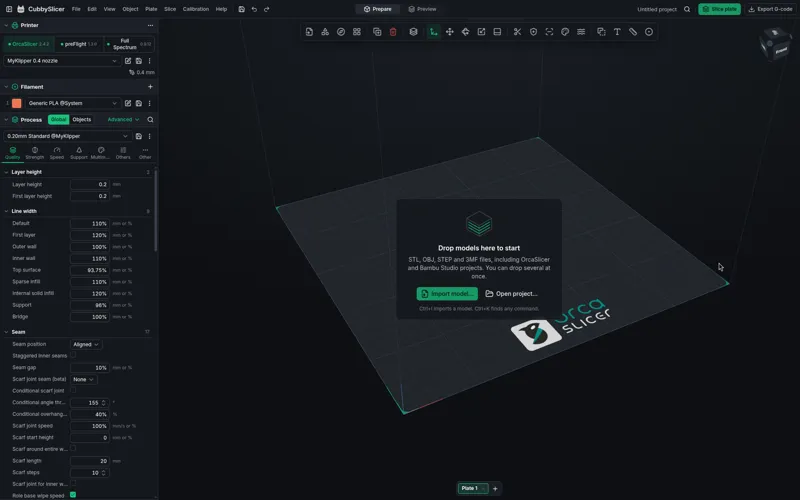Click the search magnifier in top right bar
Viewport: 800px width, 500px height.
pyautogui.click(x=687, y=9)
